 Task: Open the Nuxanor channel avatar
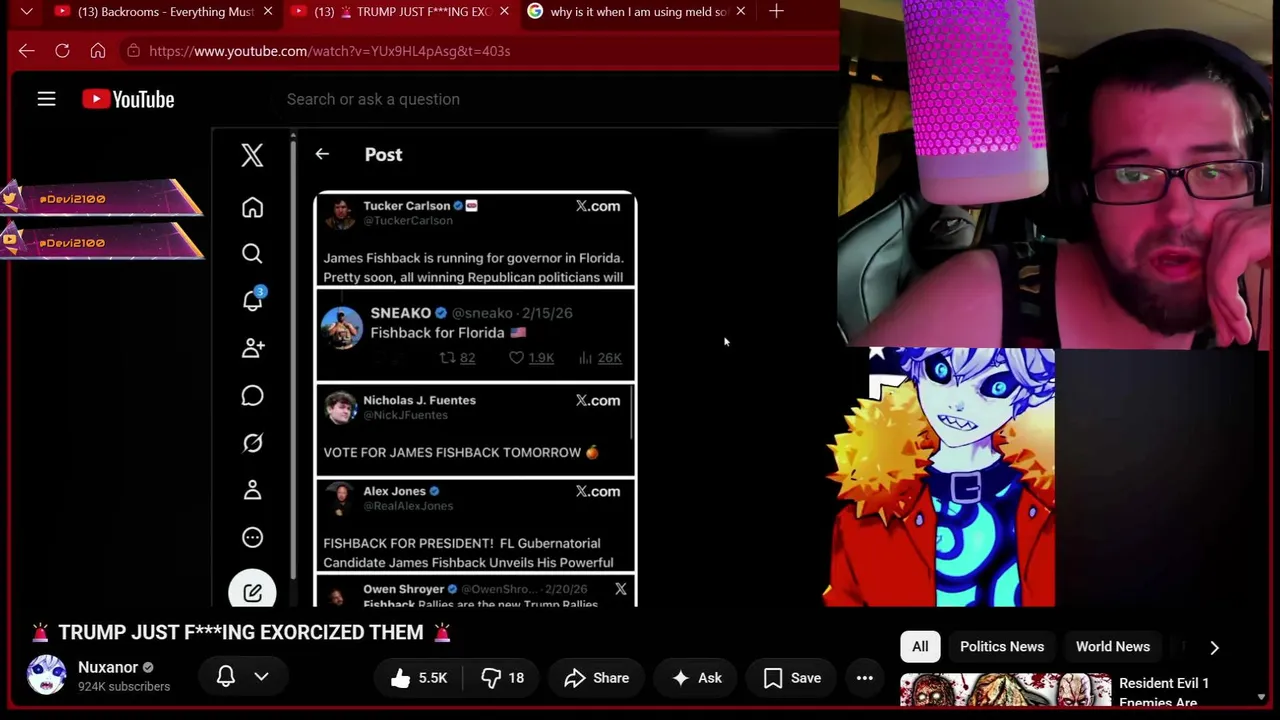[46, 675]
